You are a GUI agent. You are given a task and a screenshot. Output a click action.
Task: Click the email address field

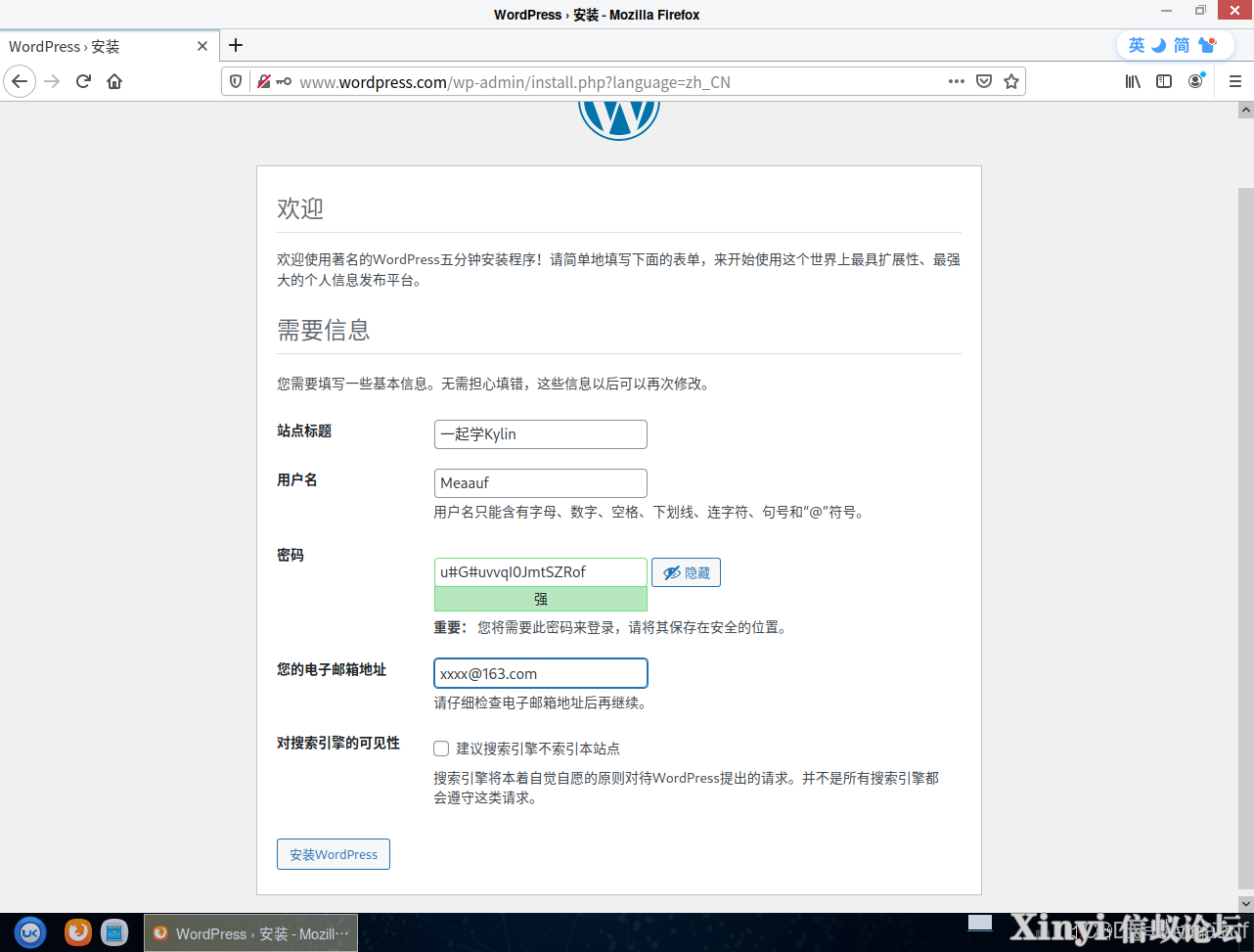pyautogui.click(x=540, y=673)
